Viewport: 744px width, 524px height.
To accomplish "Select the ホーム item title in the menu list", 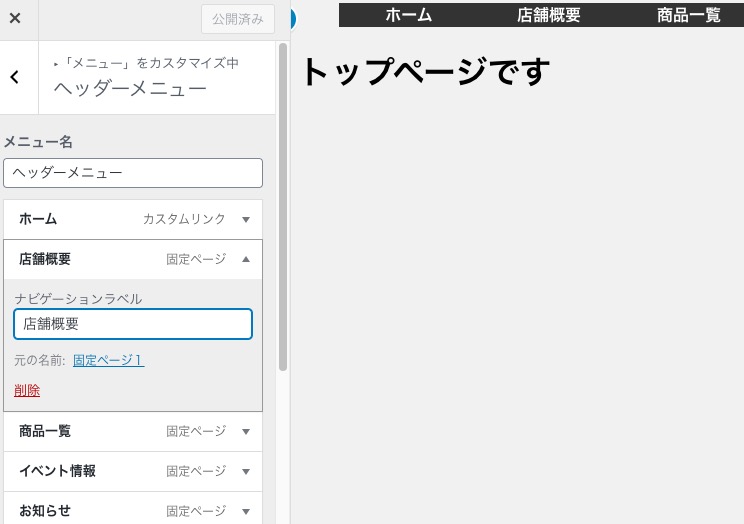I will tap(38, 219).
